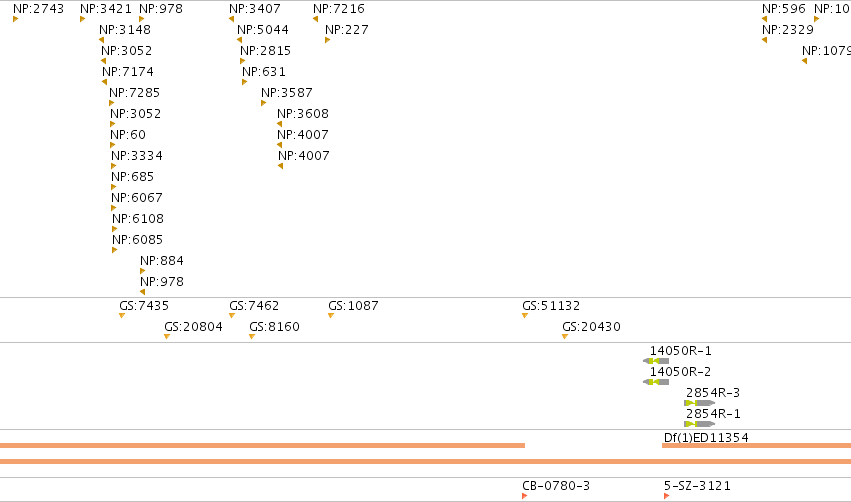Click the NP:2743 label
The height and width of the screenshot is (502, 851).
39,9
